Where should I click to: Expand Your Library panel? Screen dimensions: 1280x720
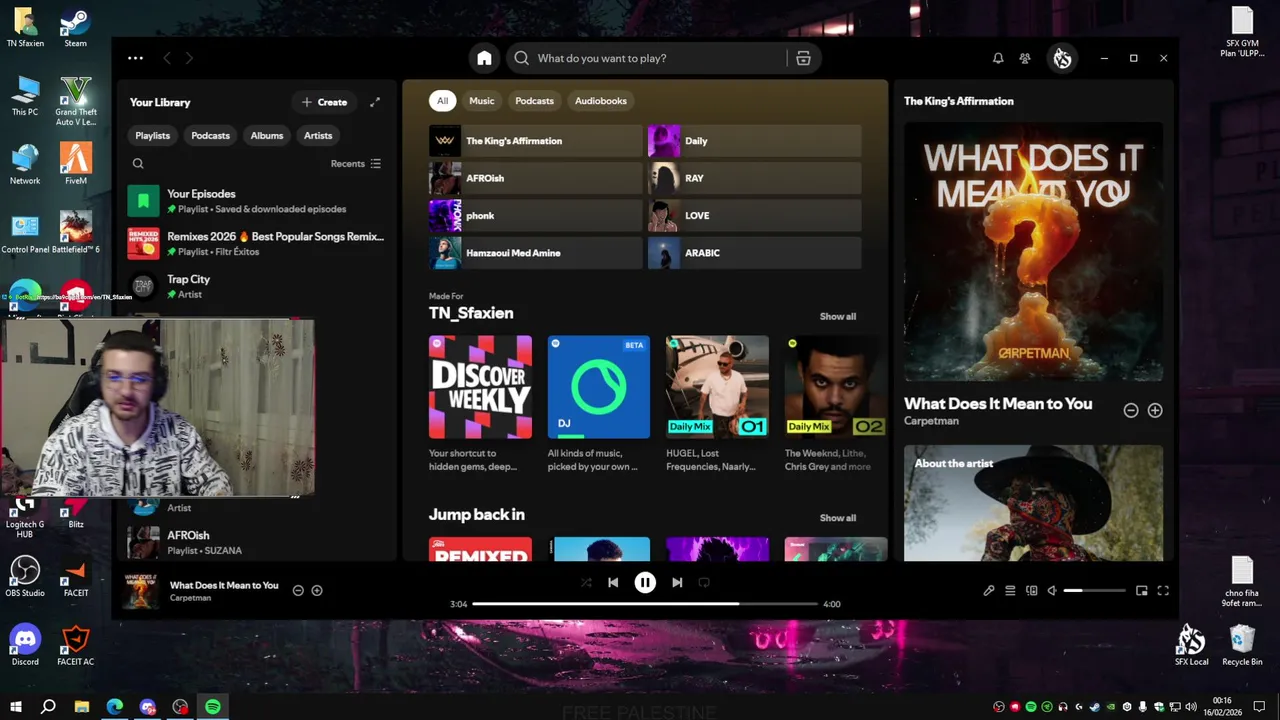tap(375, 102)
